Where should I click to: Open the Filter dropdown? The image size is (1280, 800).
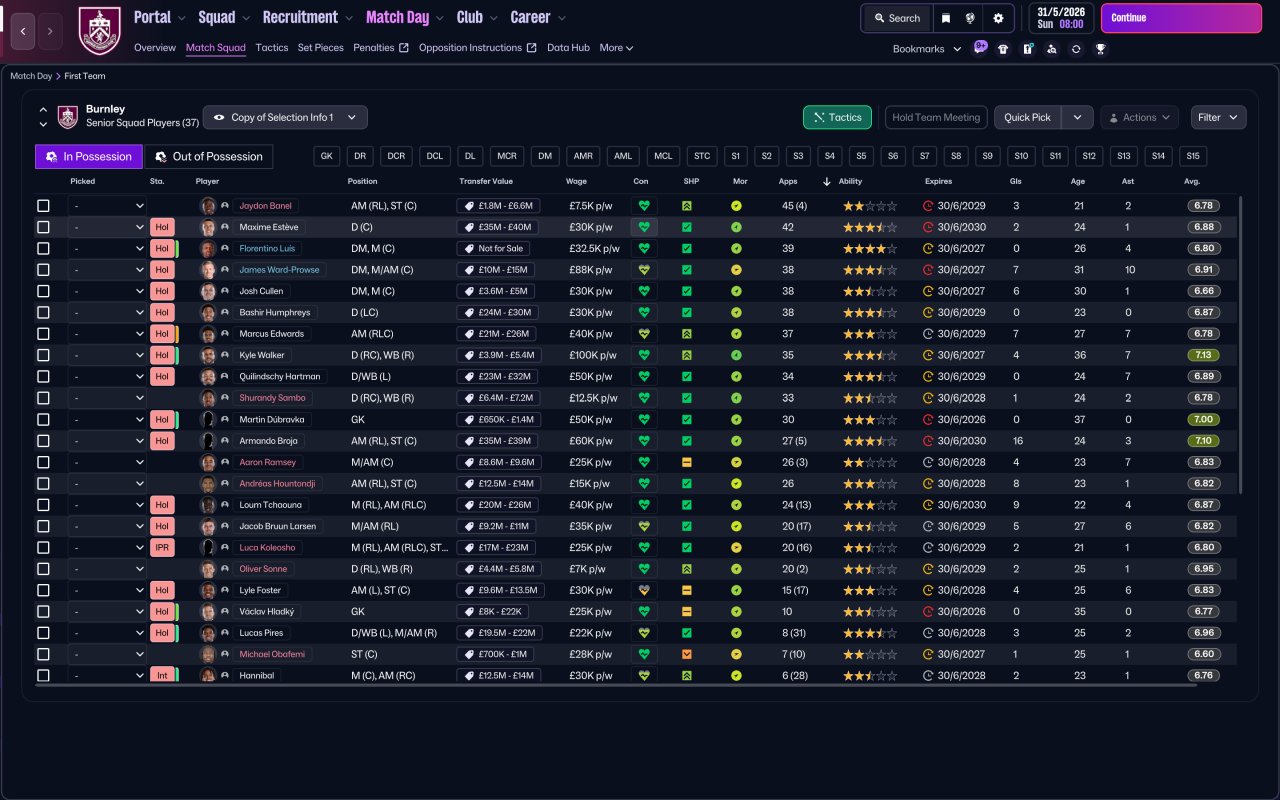pos(1218,117)
